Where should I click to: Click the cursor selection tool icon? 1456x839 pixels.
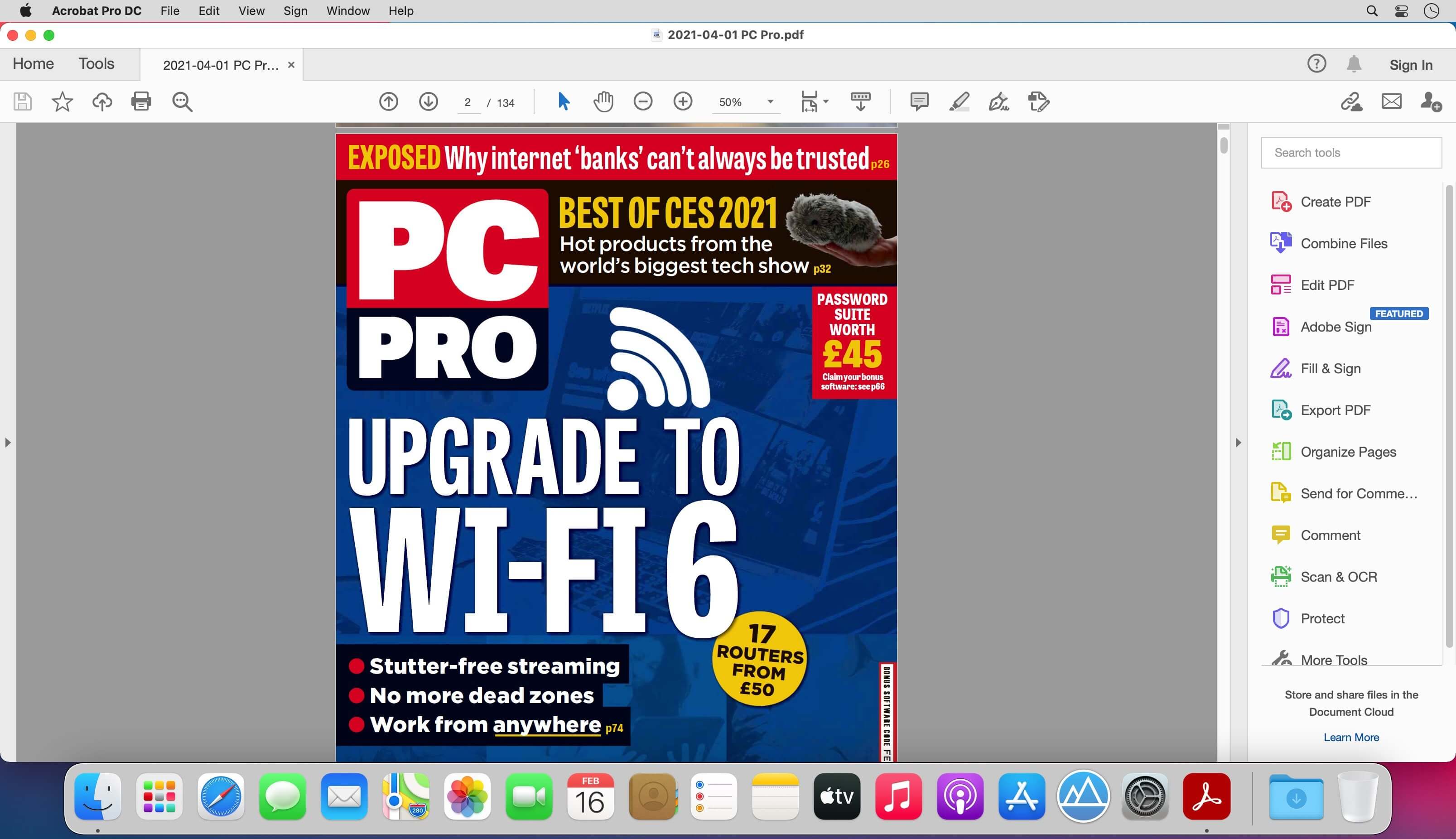pos(563,102)
